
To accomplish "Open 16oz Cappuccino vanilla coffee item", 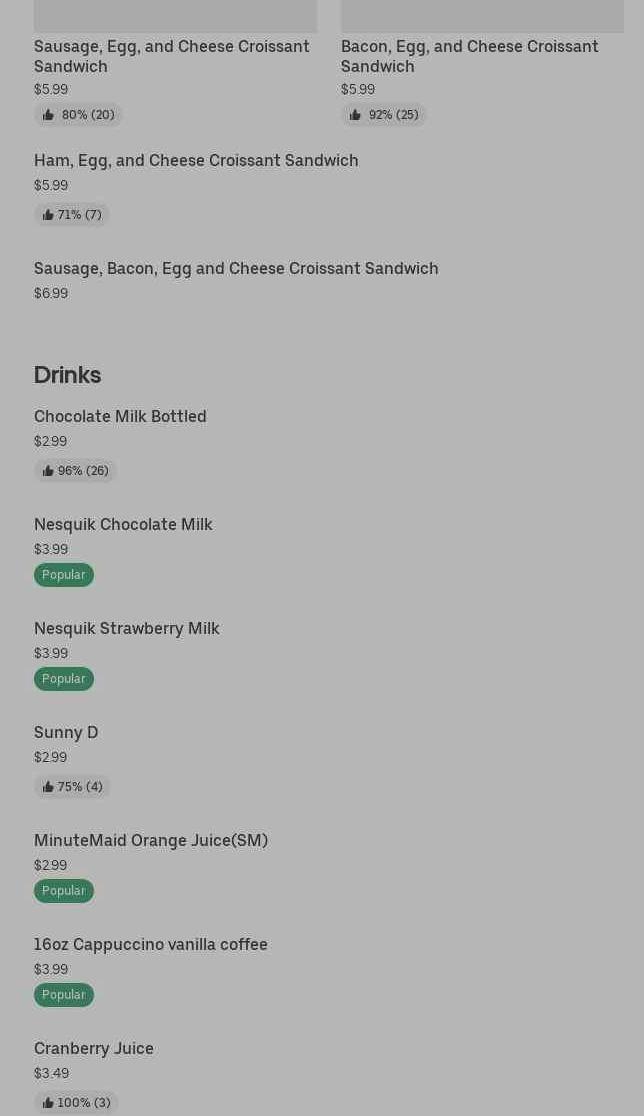I will coord(151,944).
